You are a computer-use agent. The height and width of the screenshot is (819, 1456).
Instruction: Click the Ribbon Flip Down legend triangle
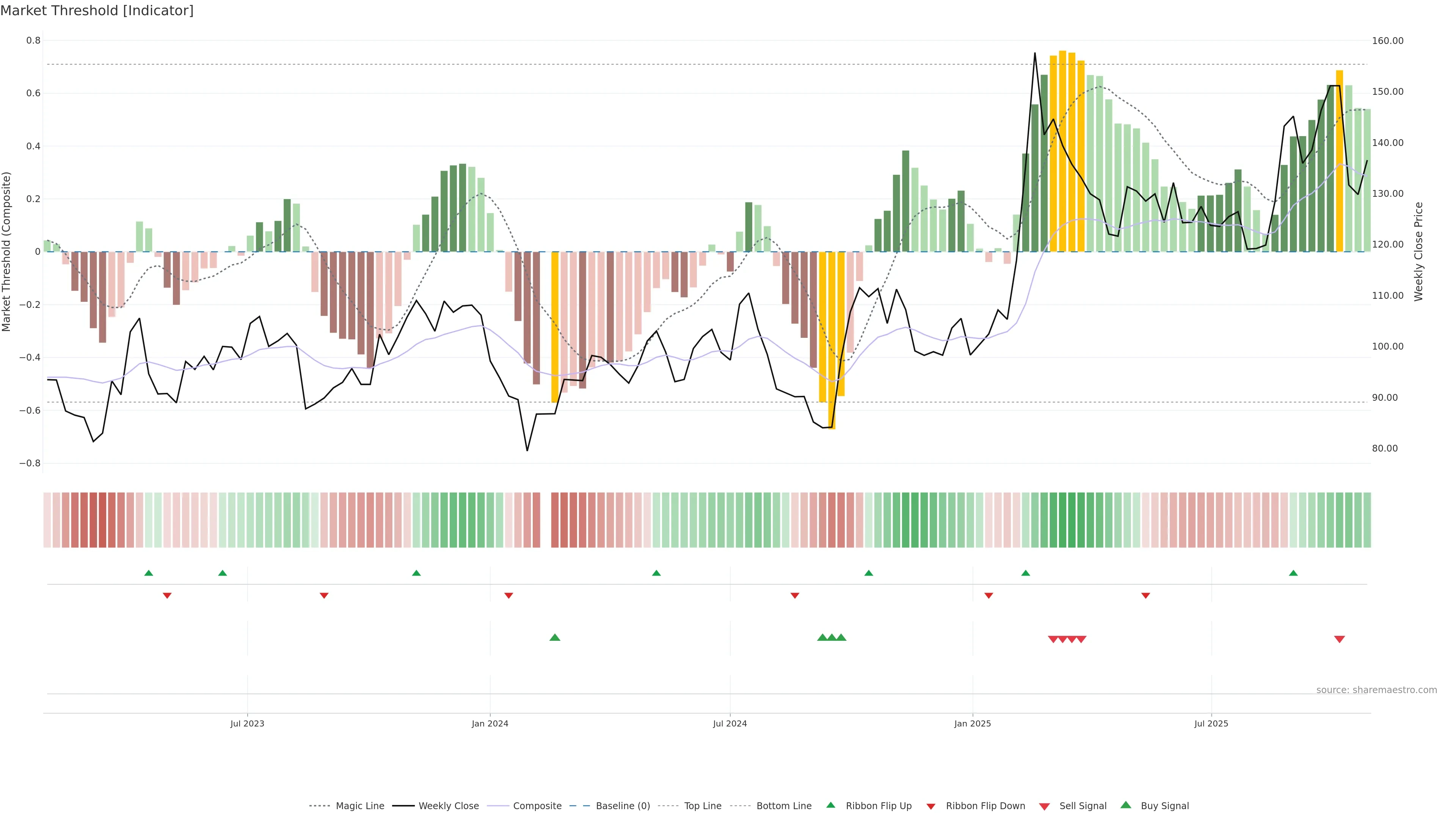[931, 806]
